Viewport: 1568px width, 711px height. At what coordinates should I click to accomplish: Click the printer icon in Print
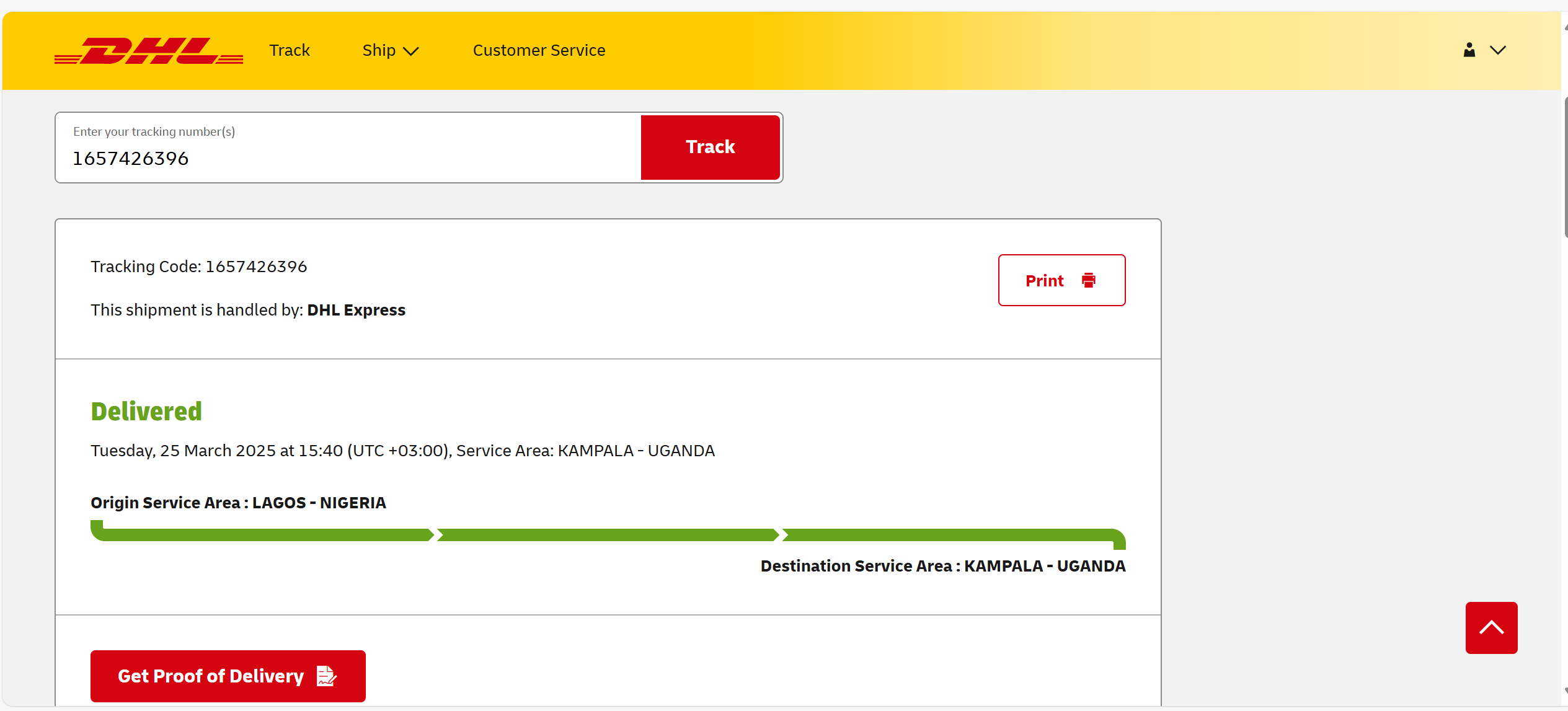(1088, 280)
